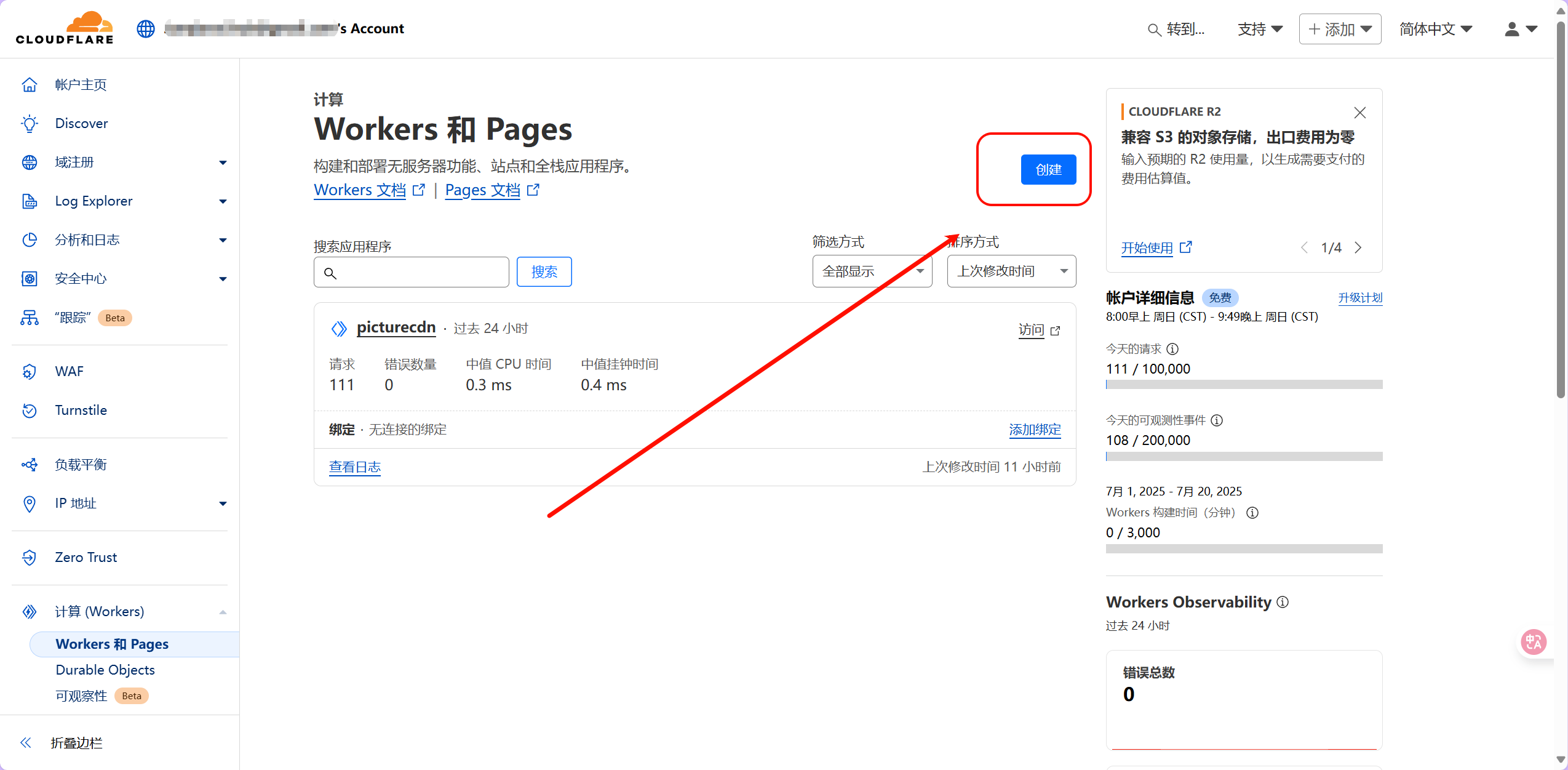Viewport: 1568px width, 770px height.
Task: Click the 计算 (Workers) icon
Action: pyautogui.click(x=30, y=612)
